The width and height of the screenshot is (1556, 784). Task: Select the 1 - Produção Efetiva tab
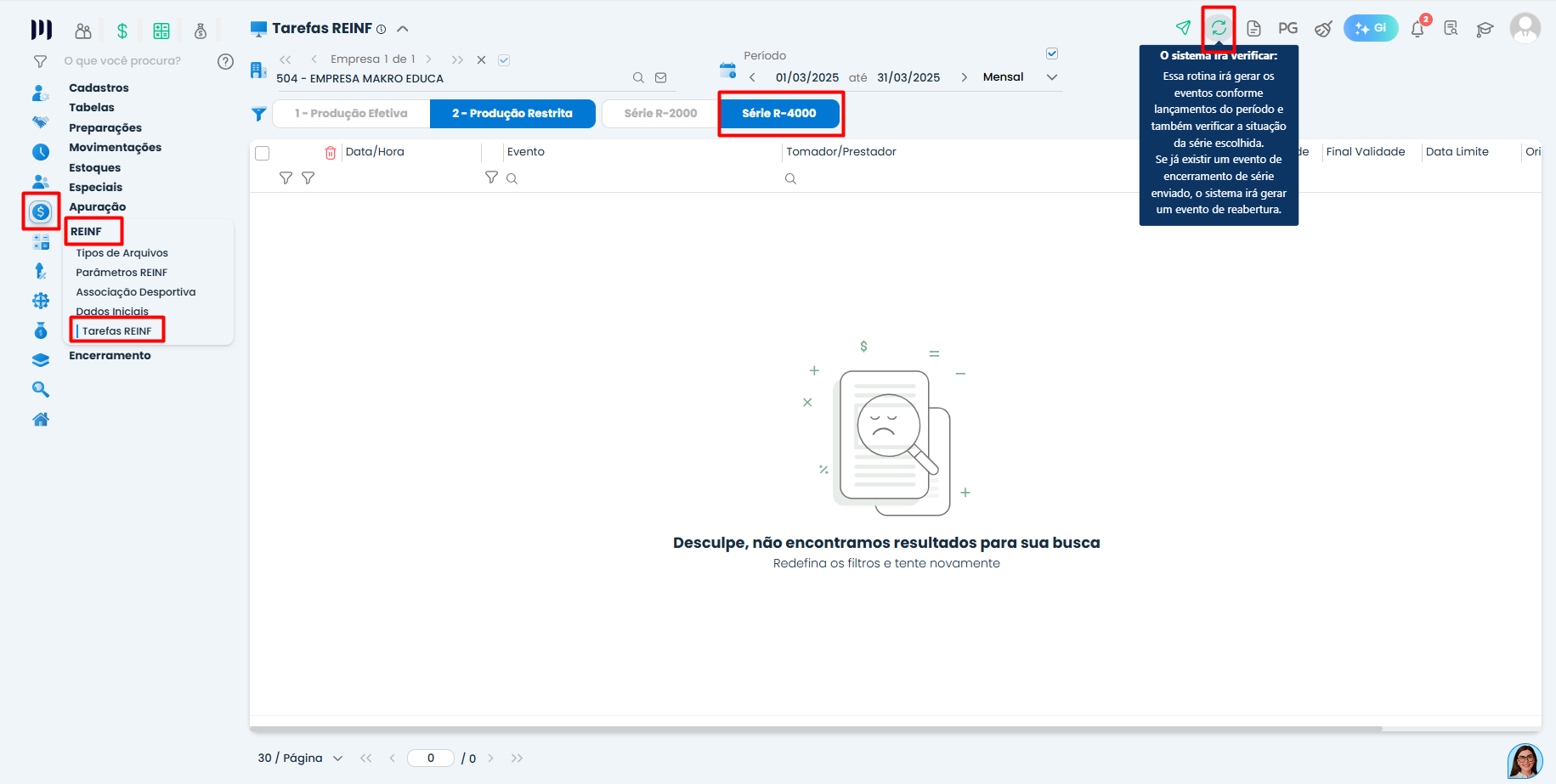click(x=350, y=113)
